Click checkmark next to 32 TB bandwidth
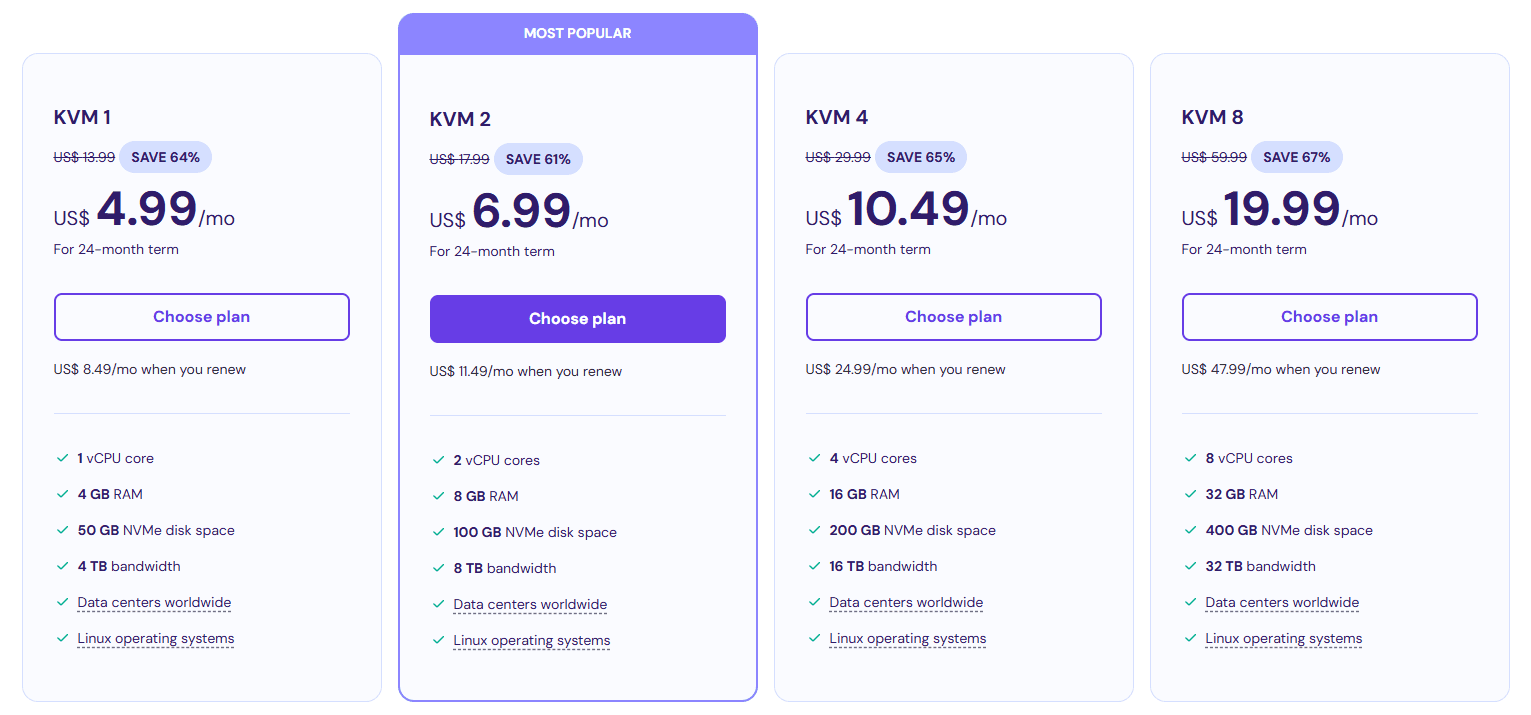 pos(1191,566)
